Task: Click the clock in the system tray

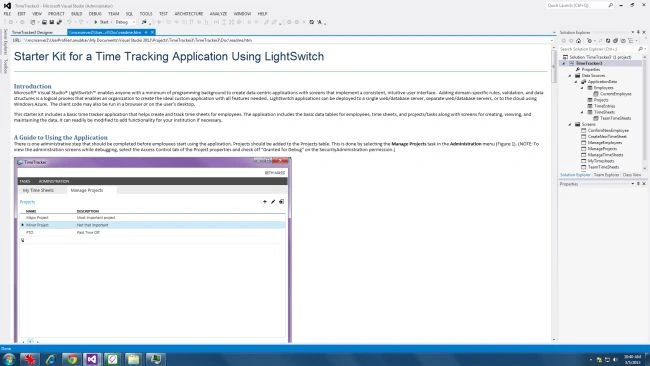Action: [632, 359]
